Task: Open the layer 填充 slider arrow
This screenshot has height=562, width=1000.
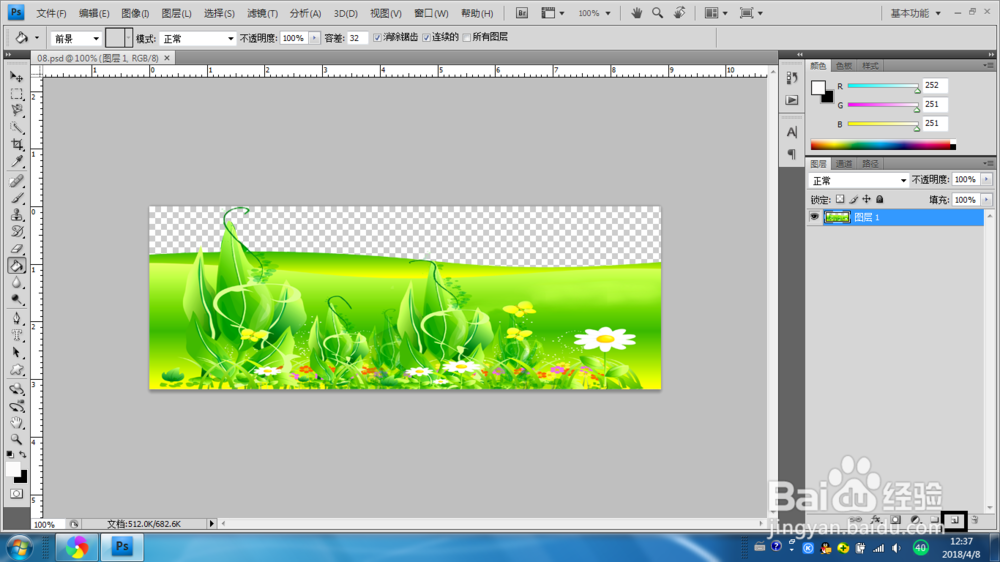Action: (x=987, y=200)
